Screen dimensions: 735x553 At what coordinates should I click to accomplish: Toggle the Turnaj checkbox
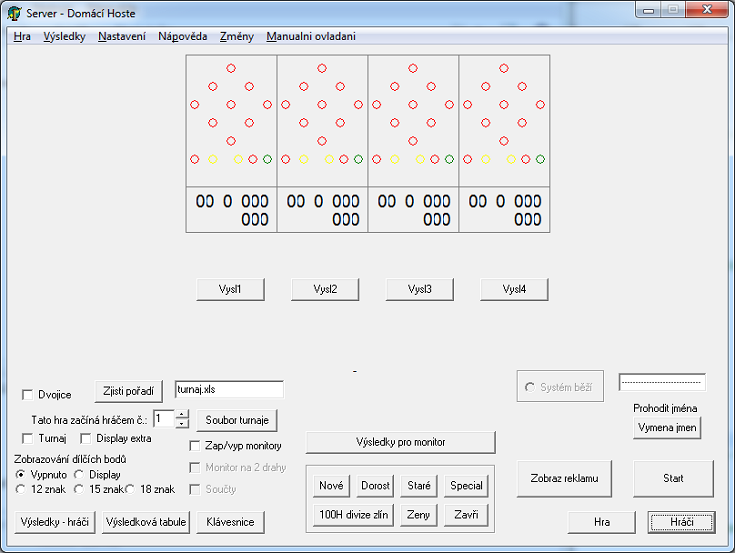point(29,439)
